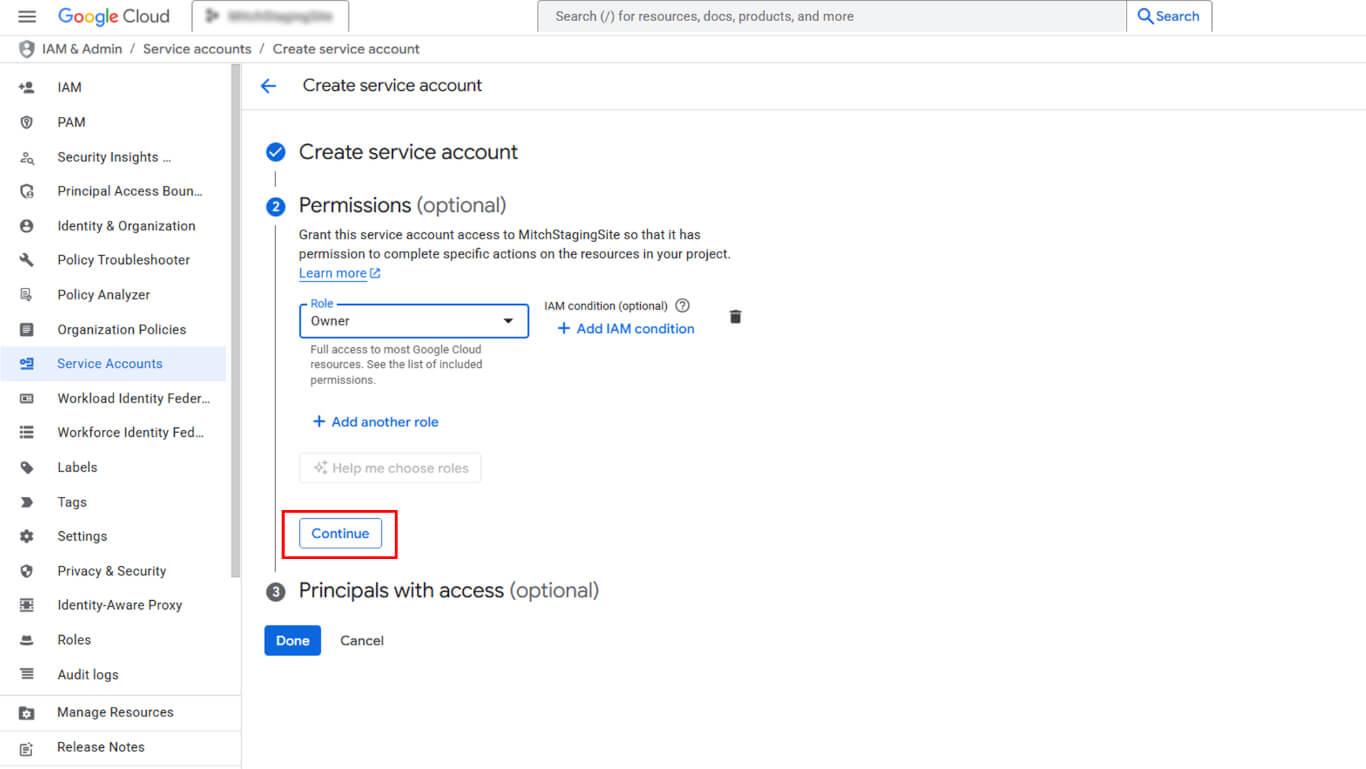Click the back arrow next to Create service account
This screenshot has width=1366, height=769.
click(x=268, y=86)
